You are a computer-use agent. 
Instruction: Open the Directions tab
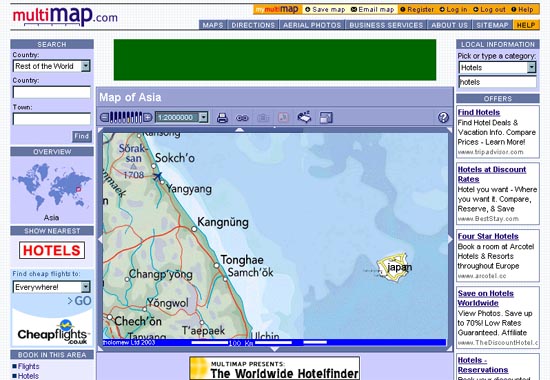click(253, 25)
